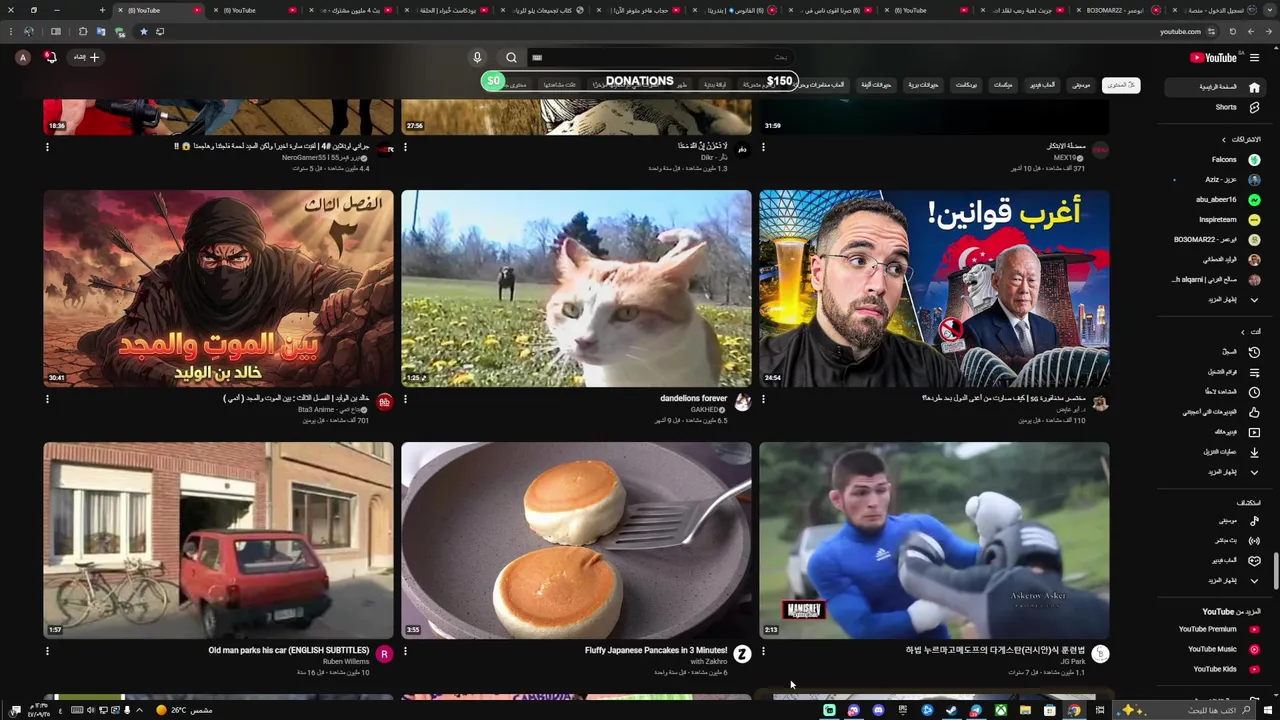Click the Windows Start button

click(1269, 710)
